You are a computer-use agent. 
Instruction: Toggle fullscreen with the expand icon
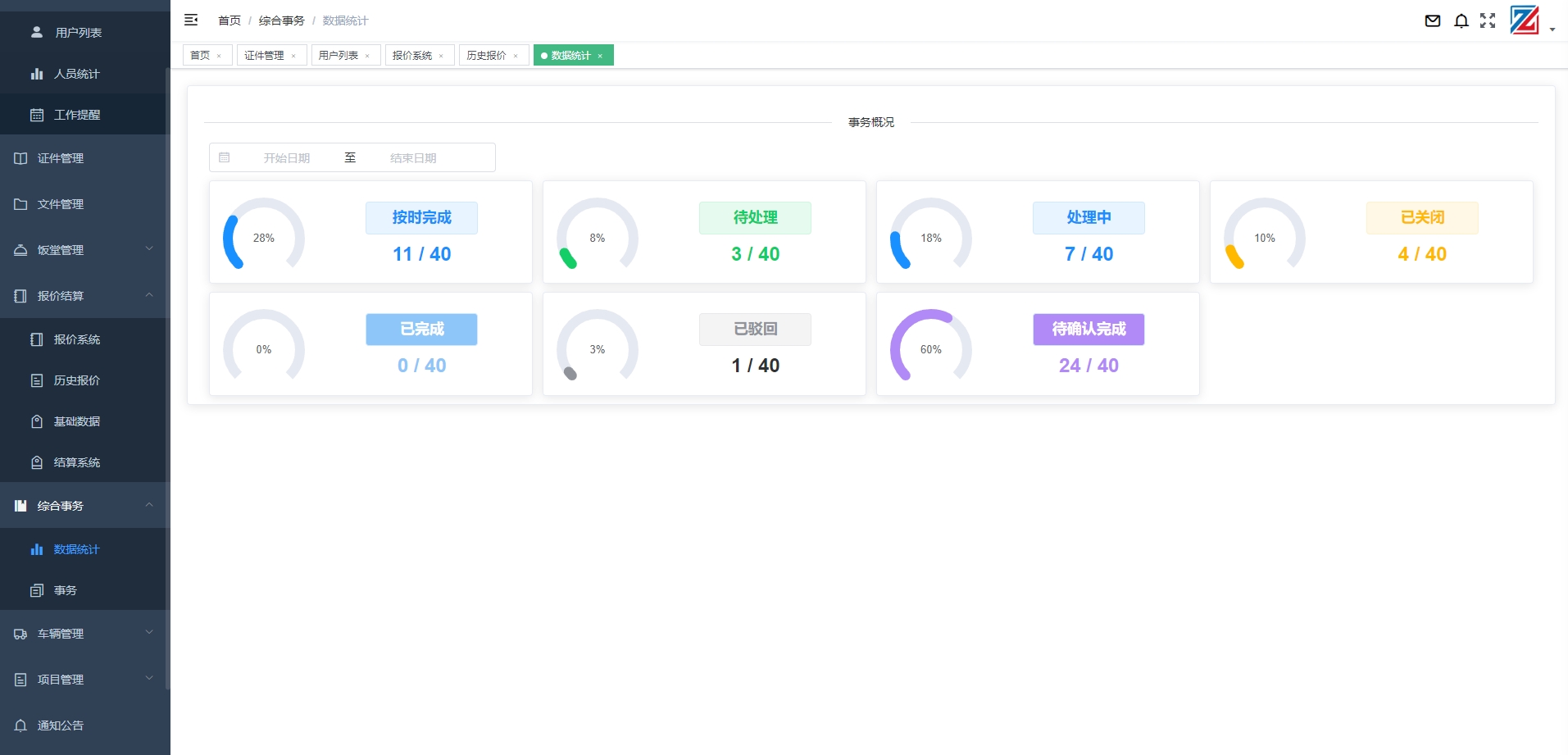(1488, 20)
